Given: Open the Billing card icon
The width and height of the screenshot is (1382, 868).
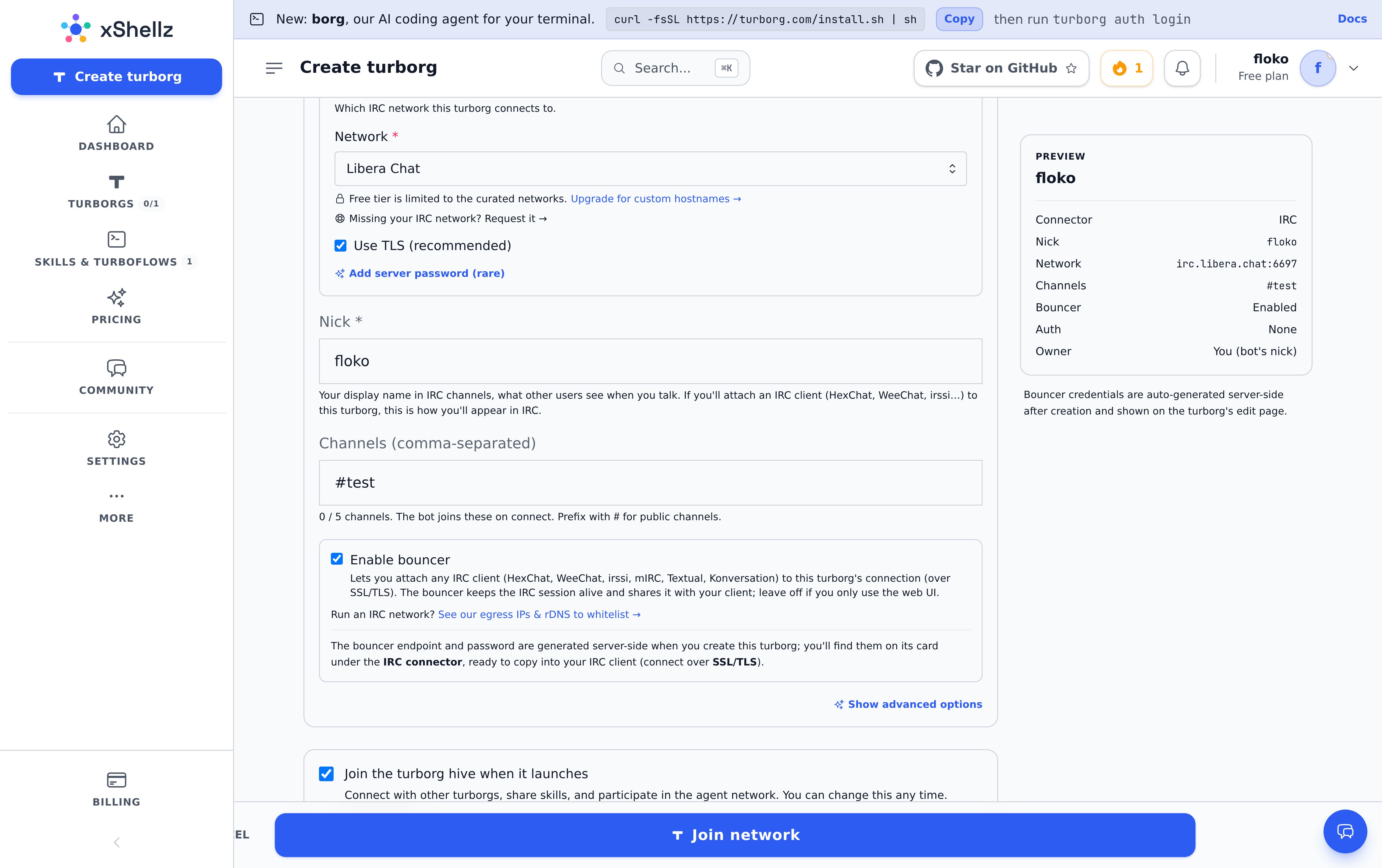Looking at the screenshot, I should 116,780.
